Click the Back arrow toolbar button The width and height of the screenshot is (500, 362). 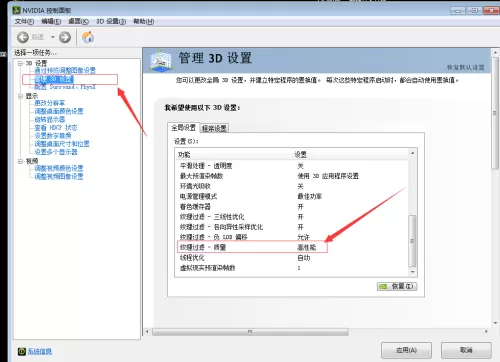pos(23,37)
